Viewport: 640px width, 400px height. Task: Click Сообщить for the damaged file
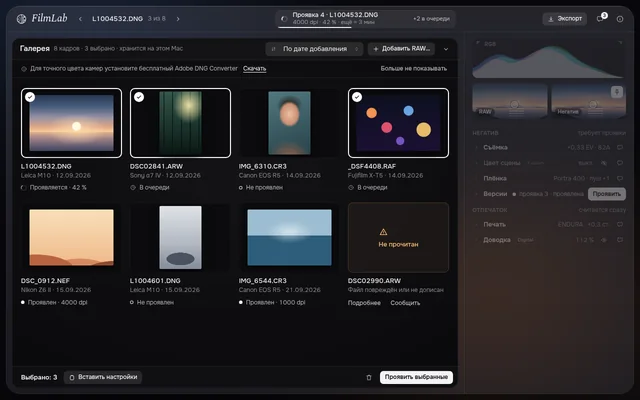405,303
